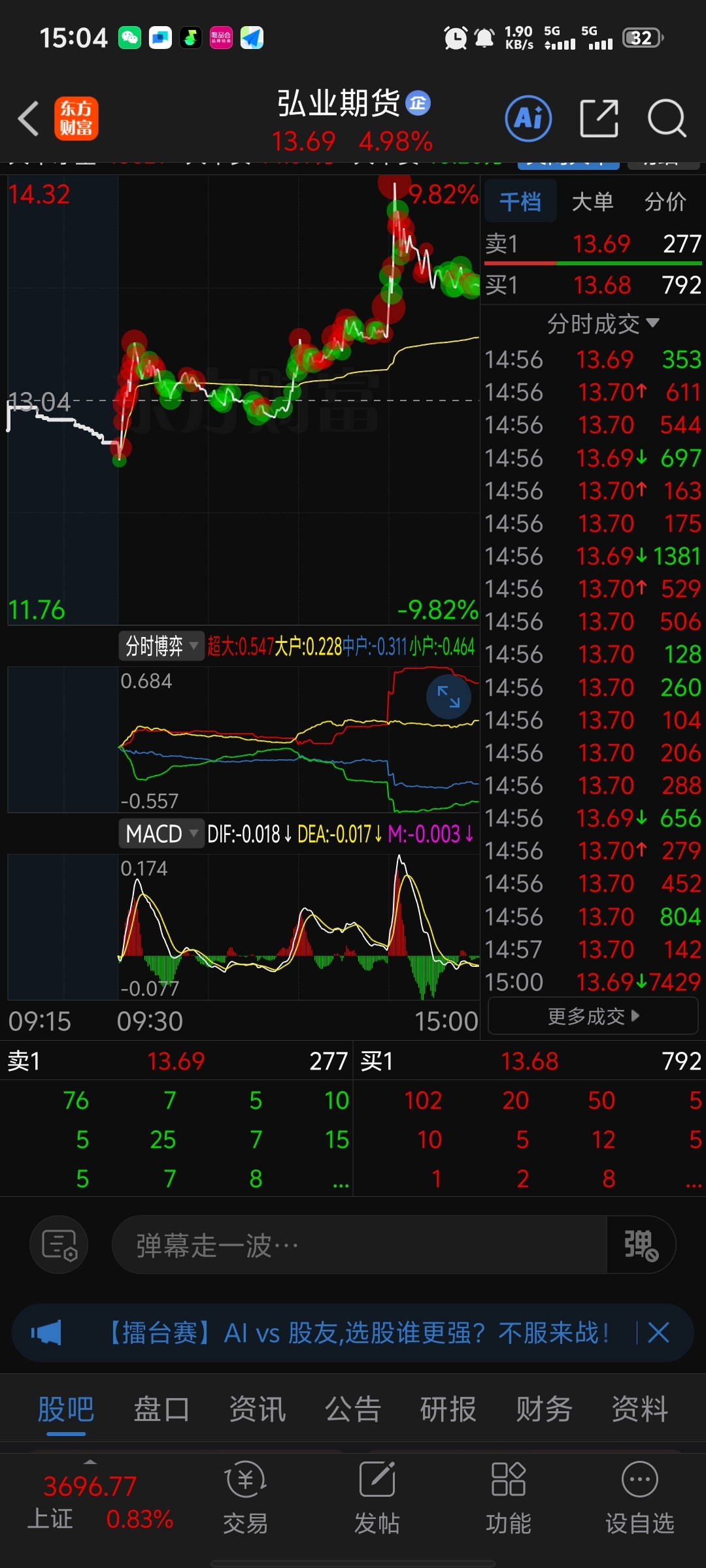The height and width of the screenshot is (1568, 706).
Task: Tap the 9.82% upper limit label
Action: pos(443,195)
